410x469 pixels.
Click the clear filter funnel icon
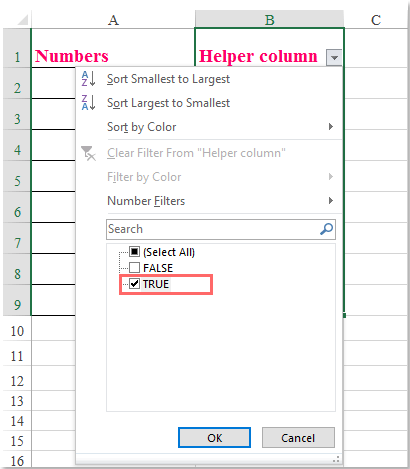click(88, 153)
